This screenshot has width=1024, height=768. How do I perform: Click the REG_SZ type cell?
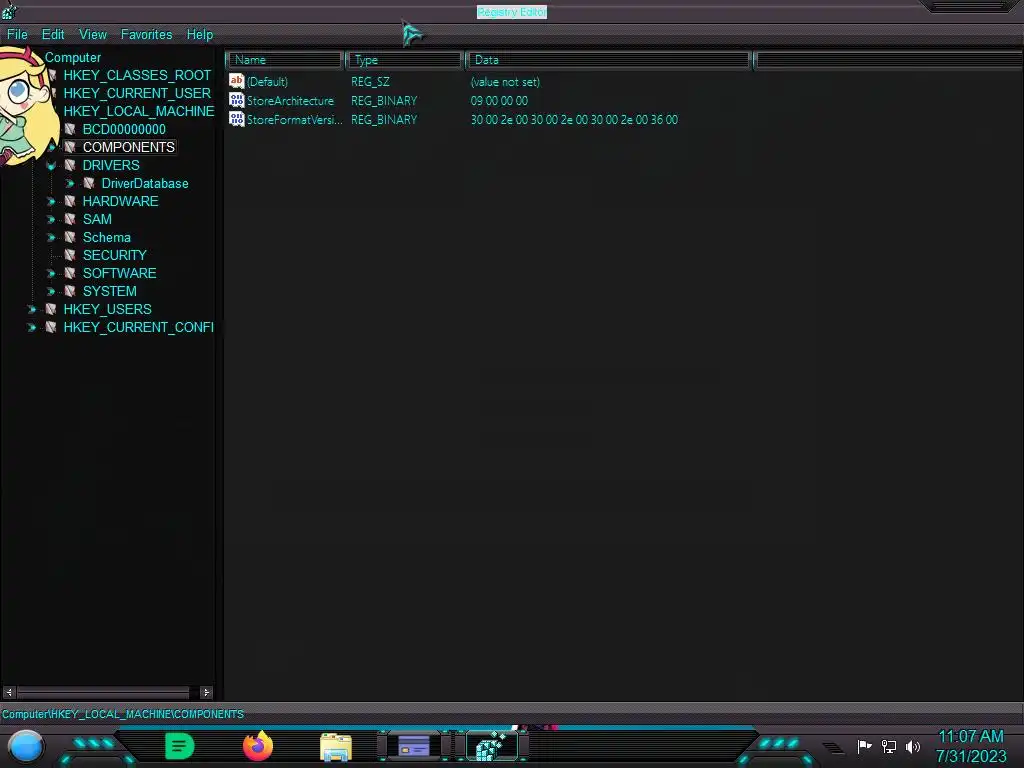coord(370,82)
